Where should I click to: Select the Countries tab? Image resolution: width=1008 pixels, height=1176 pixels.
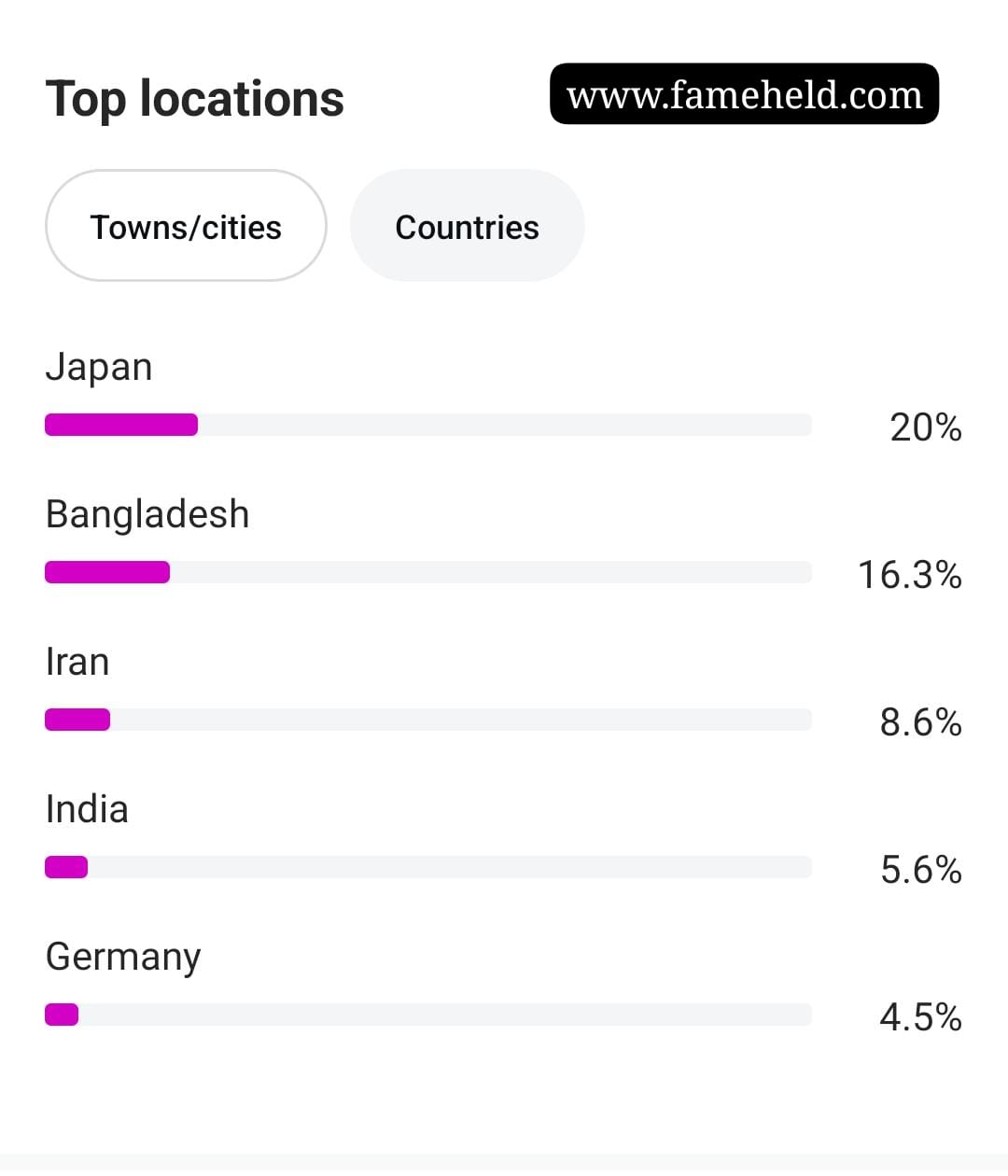[467, 226]
